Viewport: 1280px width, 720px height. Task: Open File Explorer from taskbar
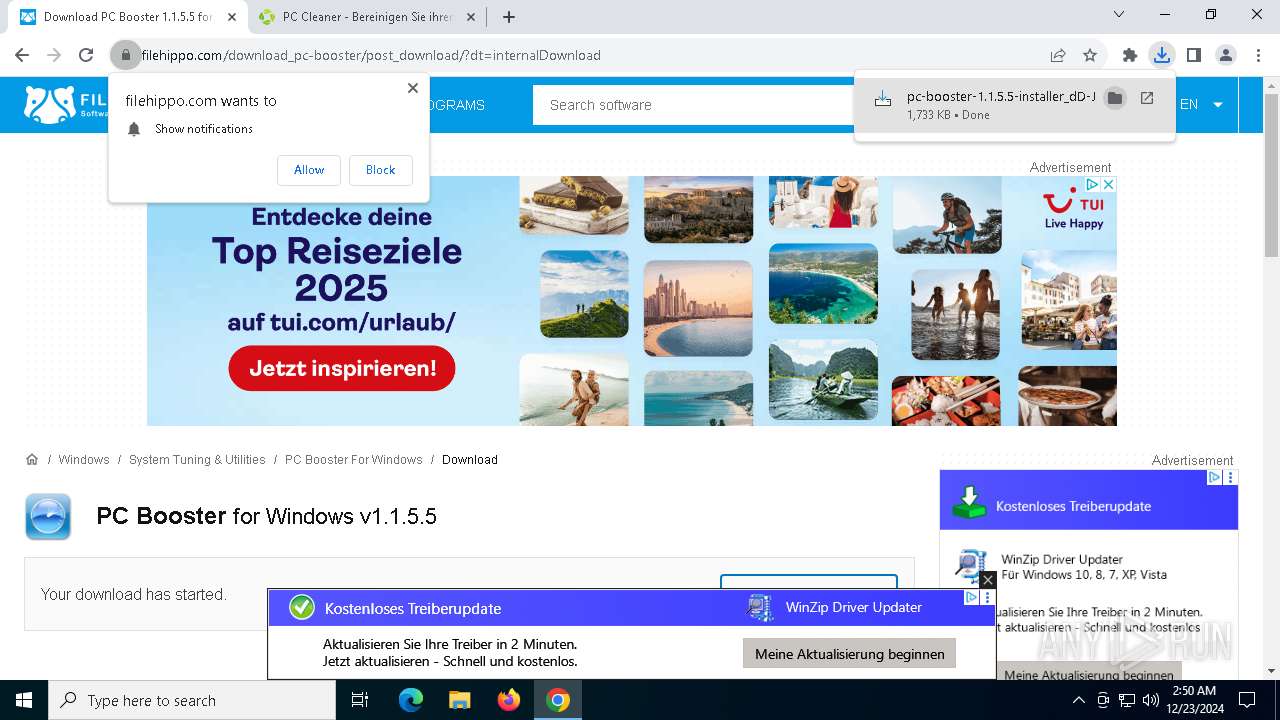(459, 700)
